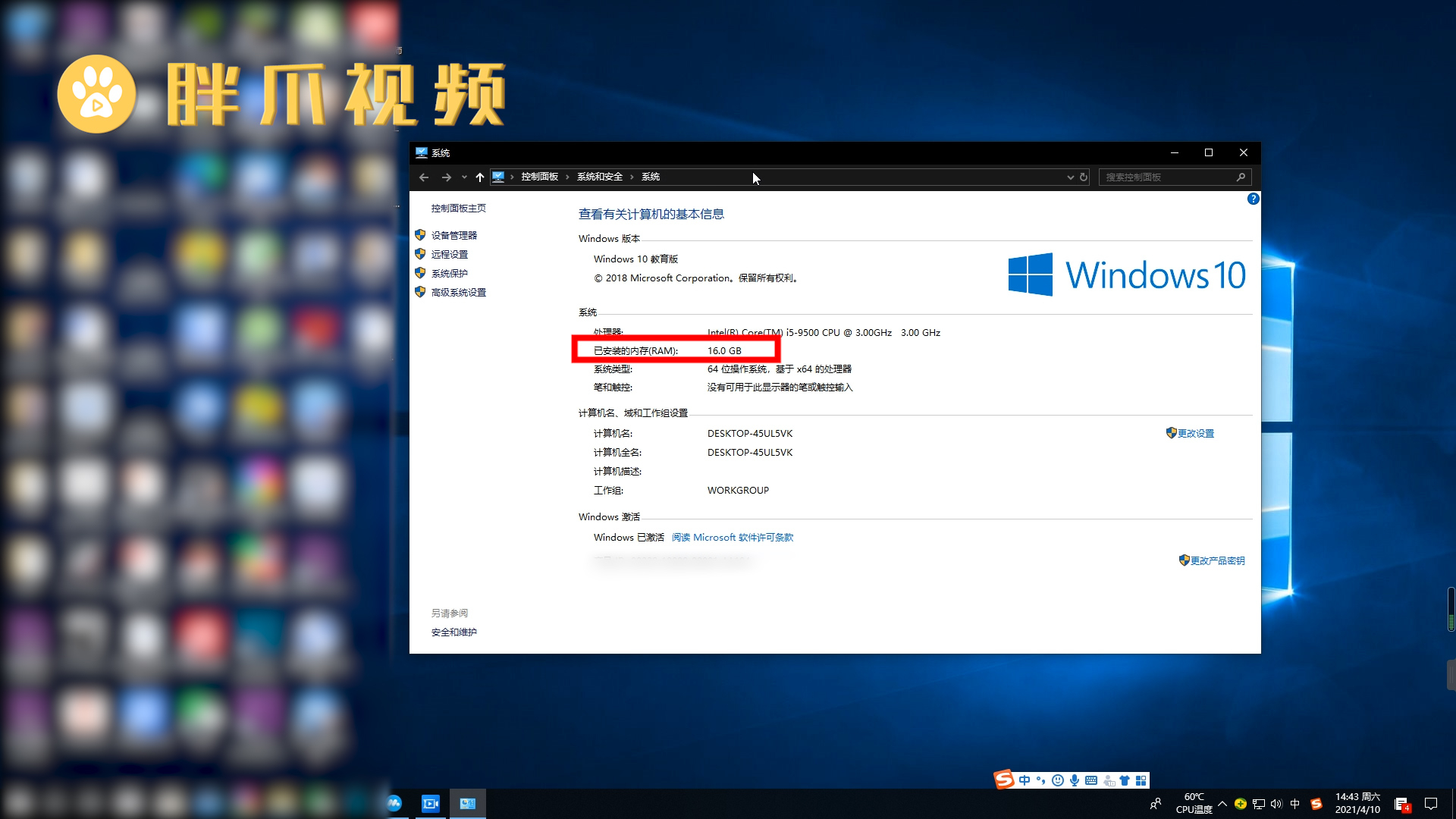Open the network tray icon

(x=1259, y=804)
